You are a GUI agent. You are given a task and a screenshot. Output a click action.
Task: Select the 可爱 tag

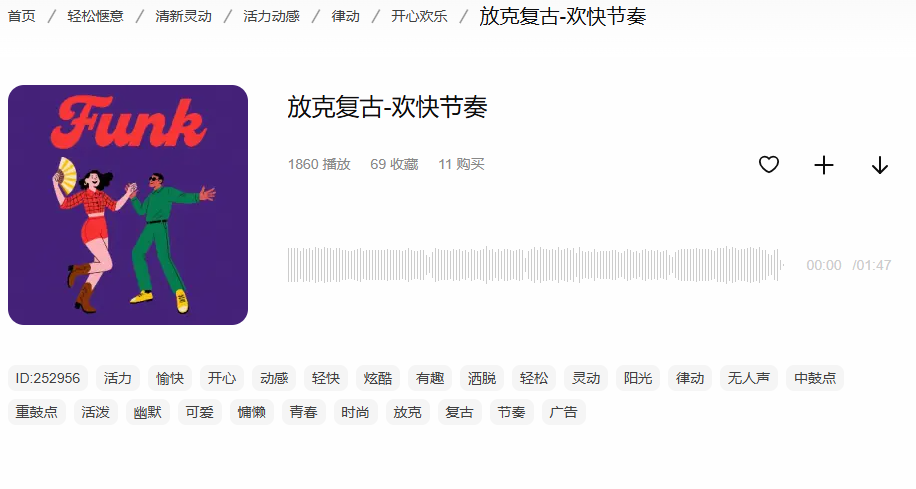click(x=199, y=412)
